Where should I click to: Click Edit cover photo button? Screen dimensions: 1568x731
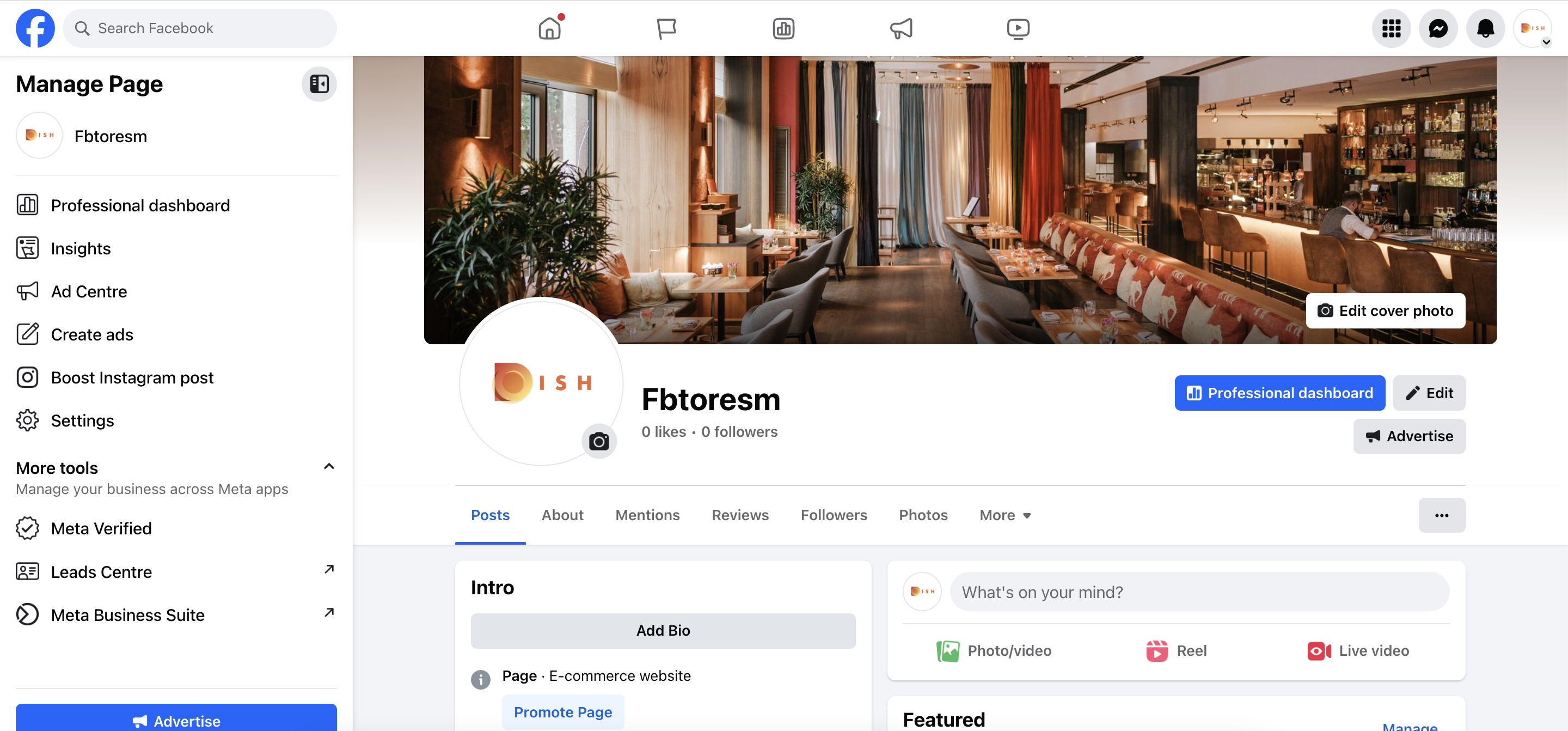click(x=1386, y=310)
